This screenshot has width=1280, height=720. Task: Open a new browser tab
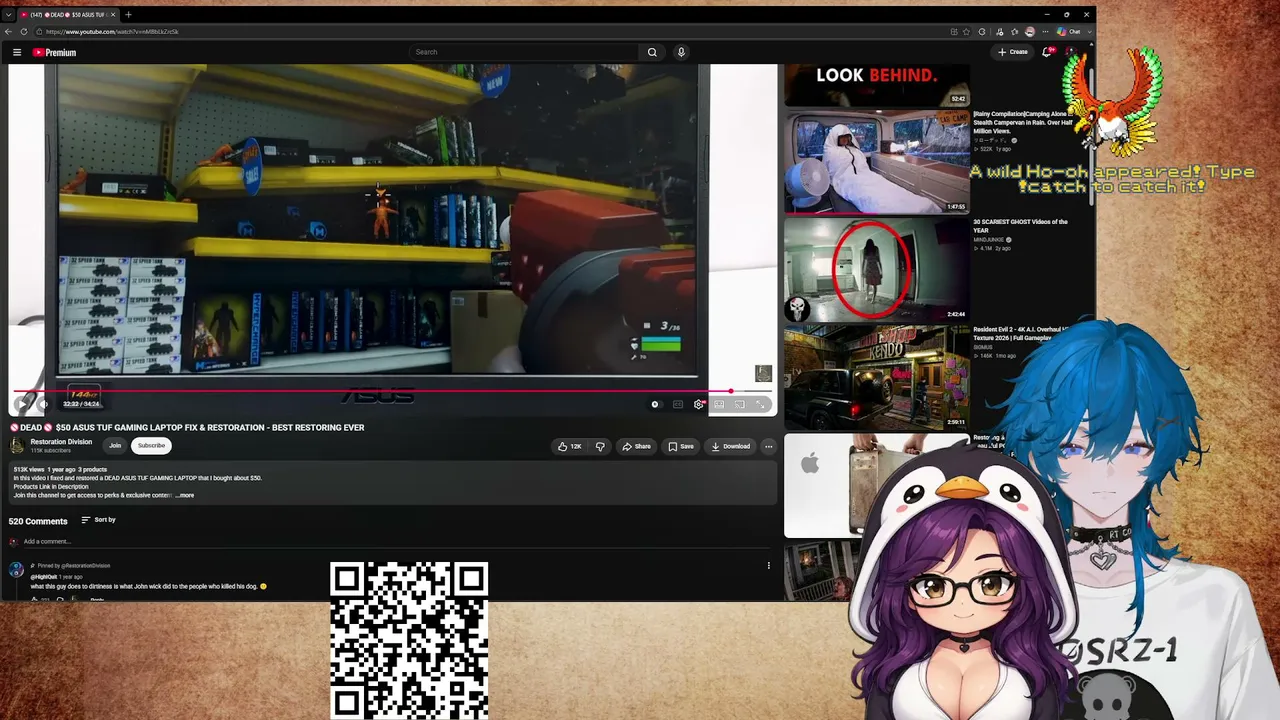coord(128,15)
